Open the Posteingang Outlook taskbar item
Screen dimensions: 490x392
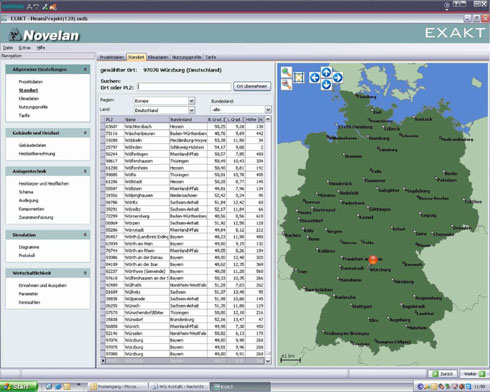click(118, 387)
